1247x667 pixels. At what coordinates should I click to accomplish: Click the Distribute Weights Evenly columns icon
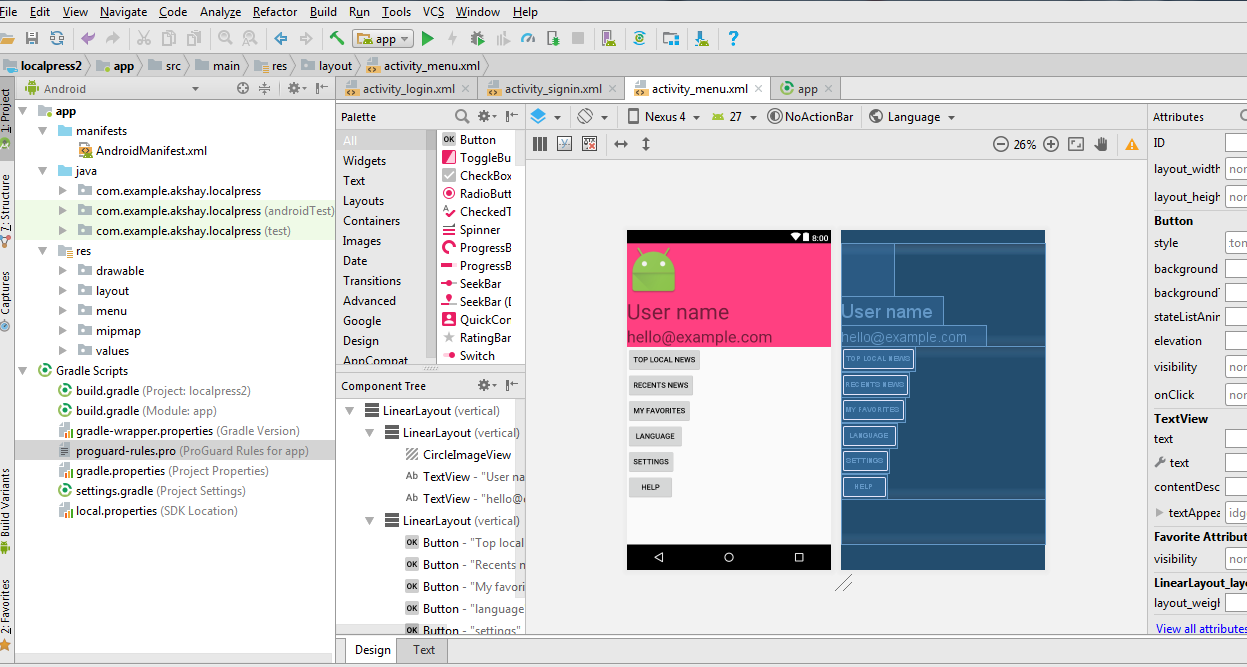540,144
